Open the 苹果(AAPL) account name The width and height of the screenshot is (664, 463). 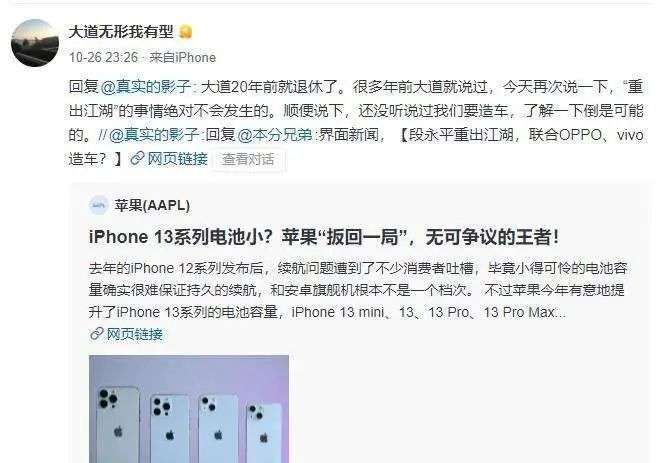(x=152, y=205)
